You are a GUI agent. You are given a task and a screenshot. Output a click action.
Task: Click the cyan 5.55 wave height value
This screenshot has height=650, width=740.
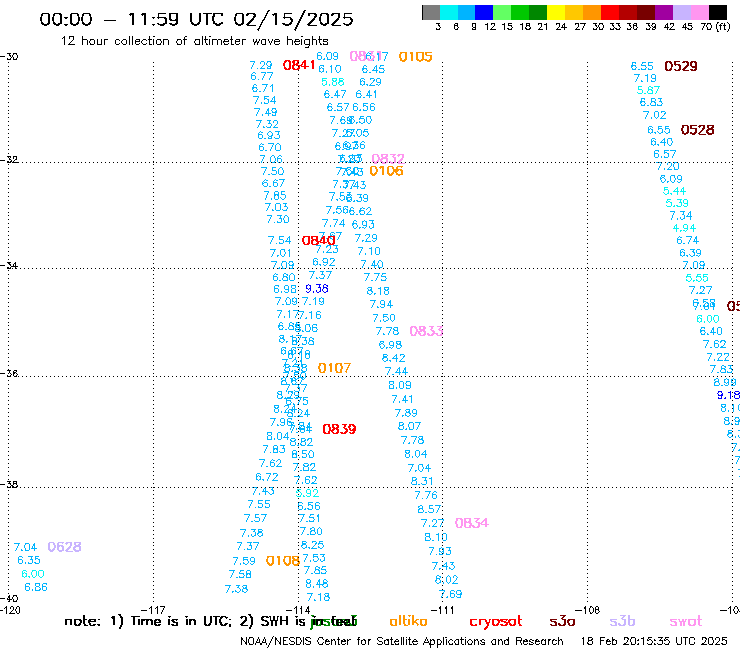click(x=697, y=278)
